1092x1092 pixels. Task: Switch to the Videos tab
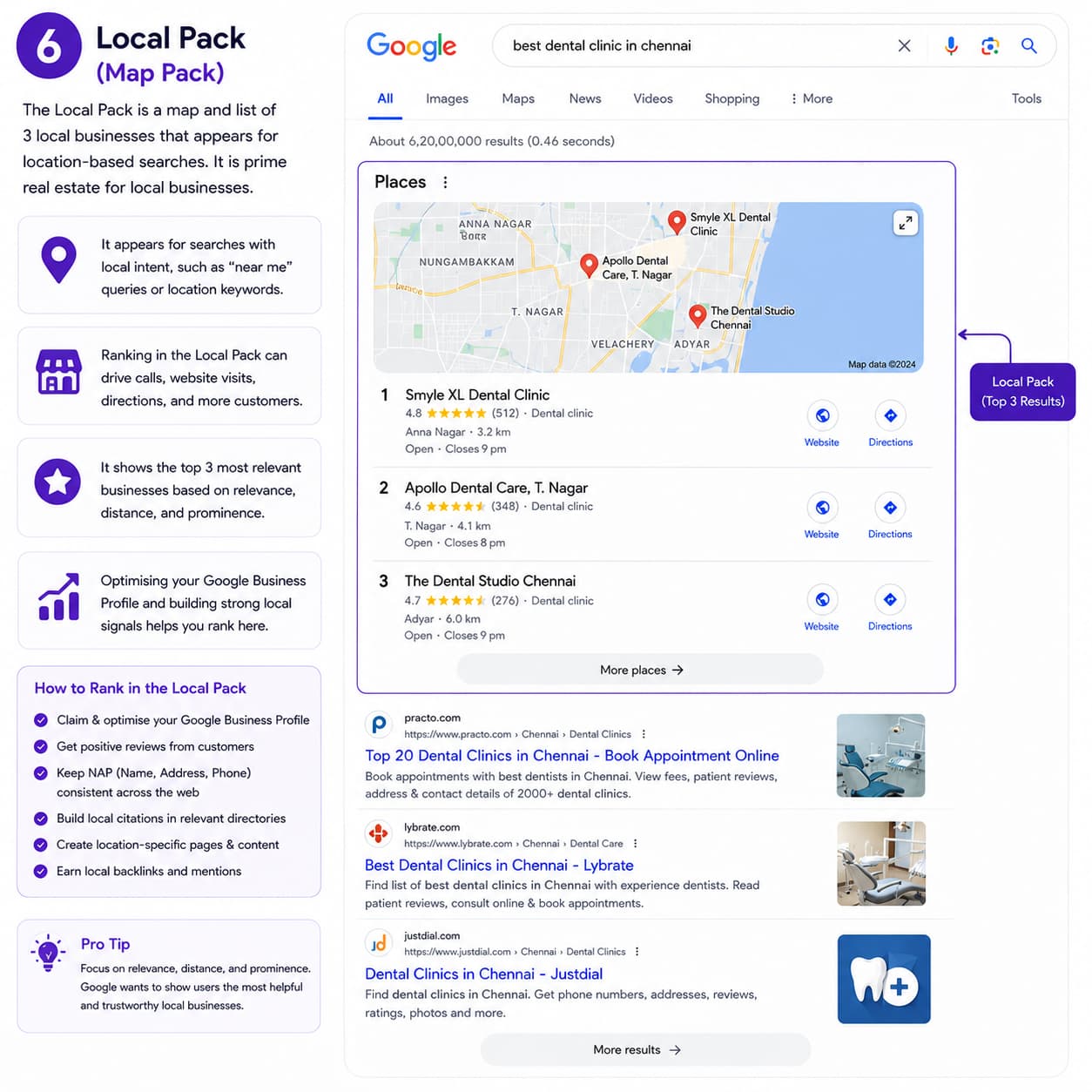653,98
